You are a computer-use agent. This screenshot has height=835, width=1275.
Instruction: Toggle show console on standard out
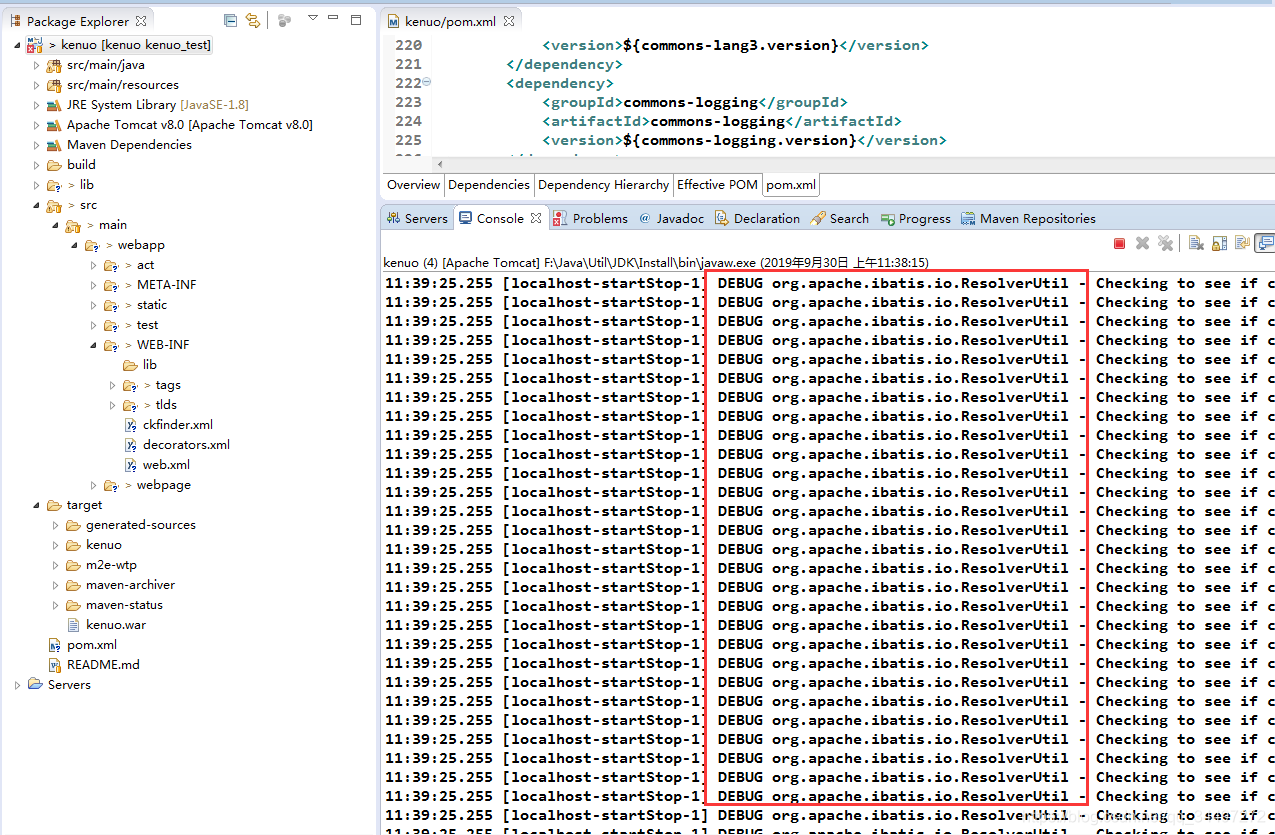(x=1265, y=243)
